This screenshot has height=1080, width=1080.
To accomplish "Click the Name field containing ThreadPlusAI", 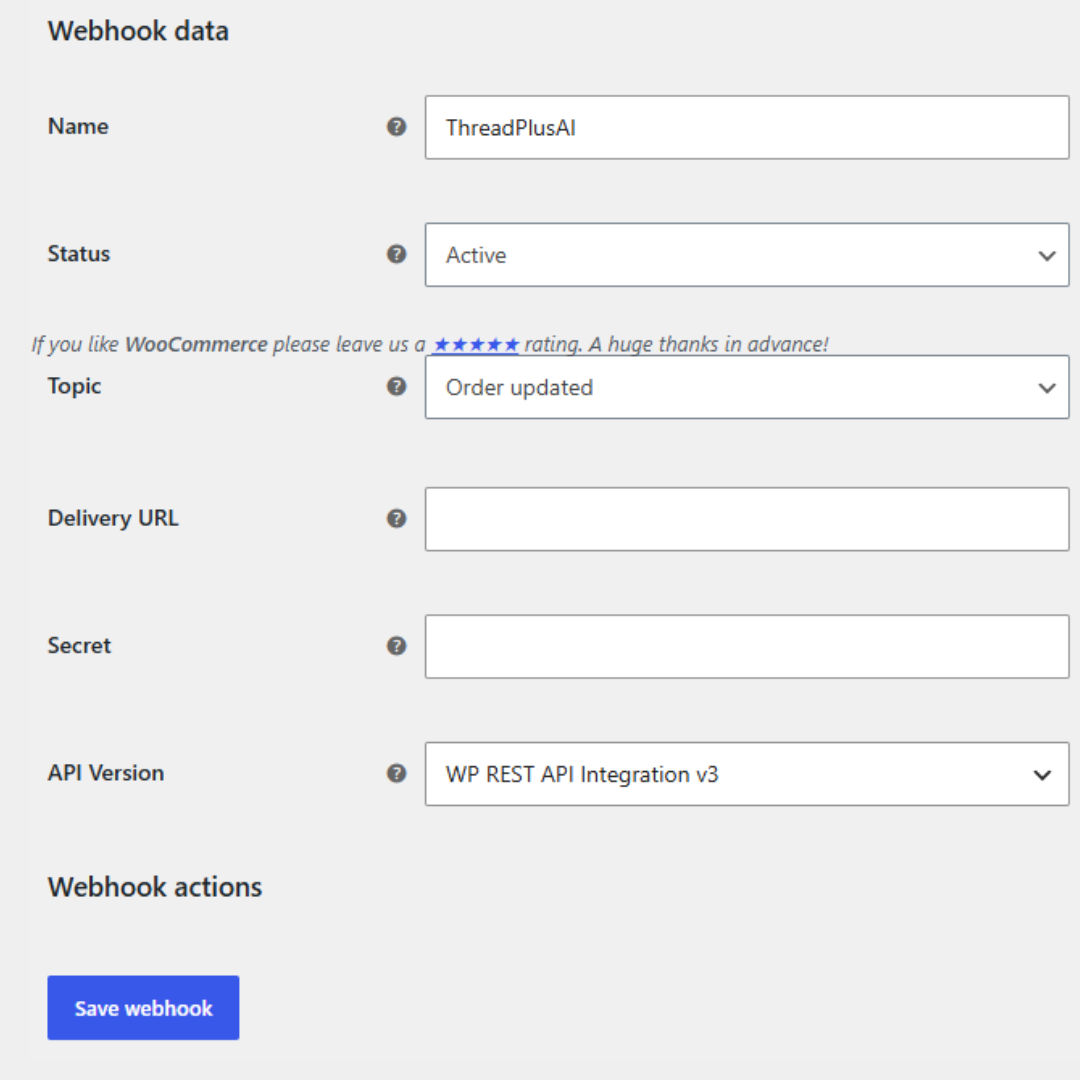I will point(747,127).
